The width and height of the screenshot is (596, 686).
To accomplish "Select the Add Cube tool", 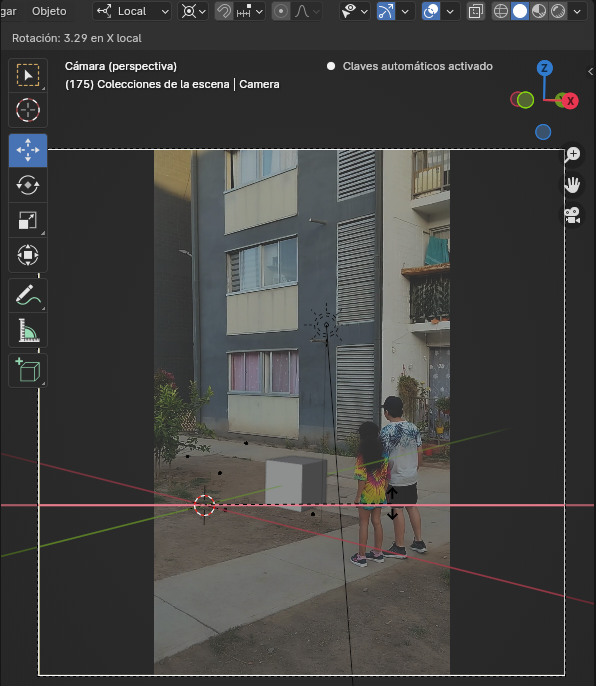I will click(x=28, y=371).
